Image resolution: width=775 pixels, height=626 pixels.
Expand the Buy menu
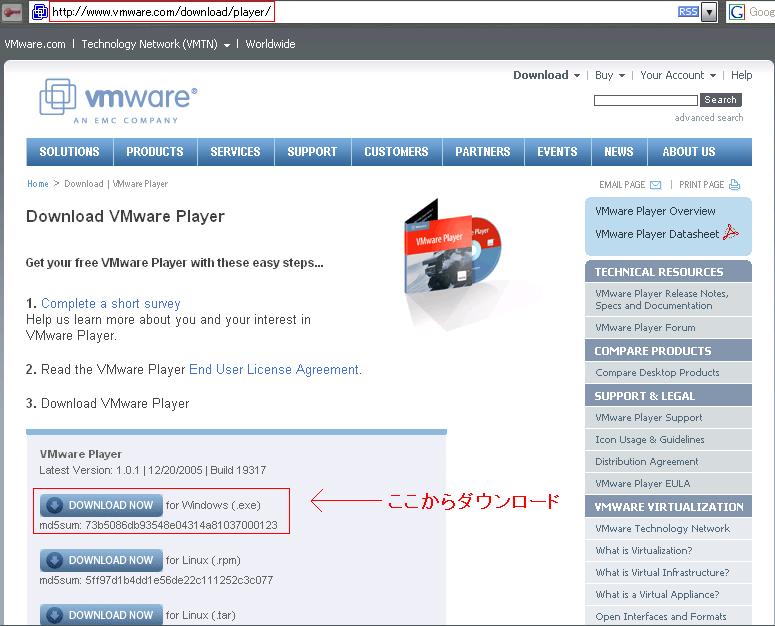coord(609,75)
